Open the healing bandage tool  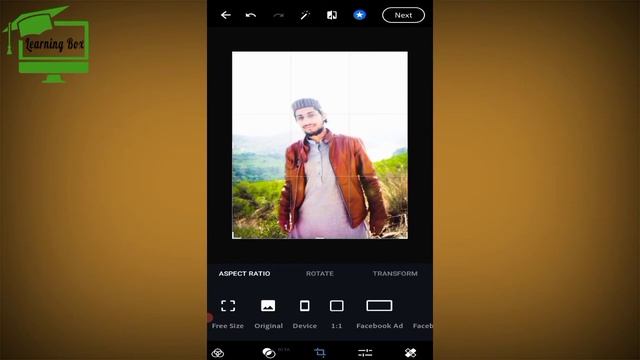pyautogui.click(x=410, y=353)
